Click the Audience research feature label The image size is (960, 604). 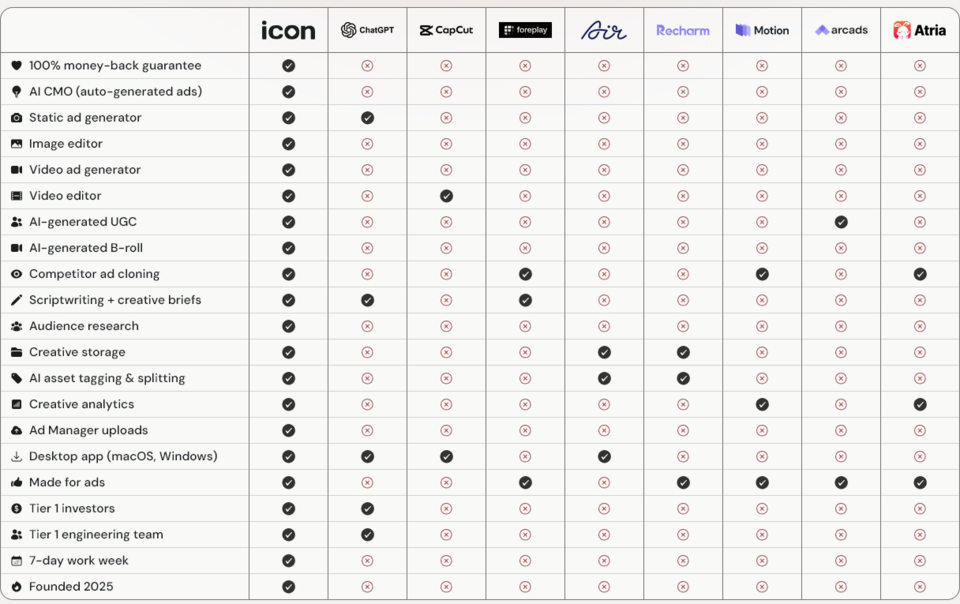pos(84,326)
